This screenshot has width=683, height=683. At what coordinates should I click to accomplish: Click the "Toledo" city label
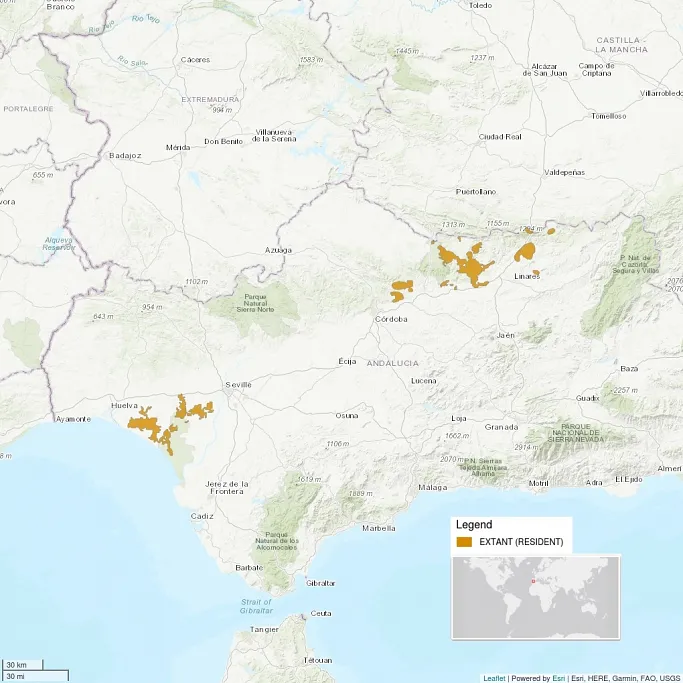pos(480,6)
